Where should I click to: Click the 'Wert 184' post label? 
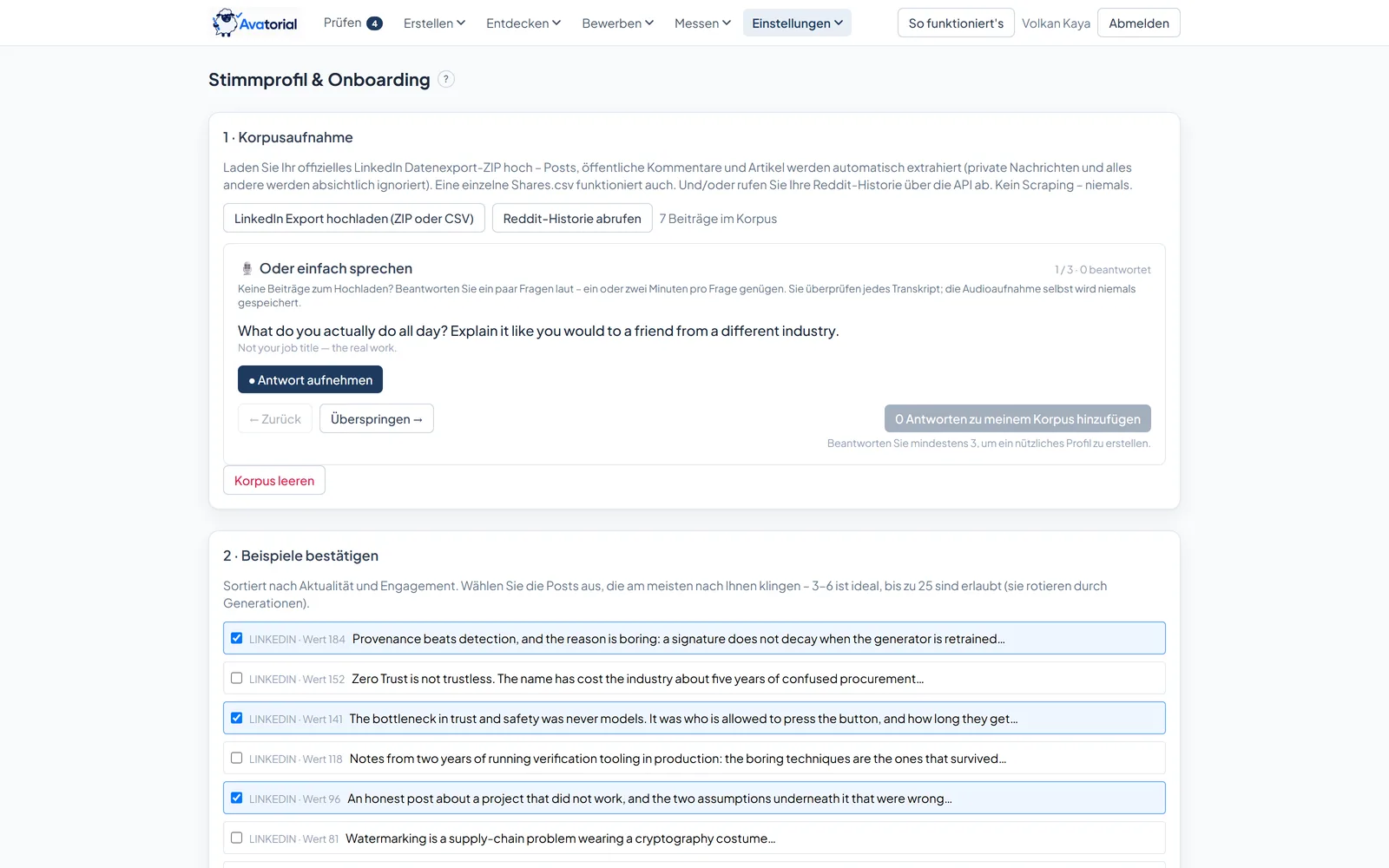(324, 640)
